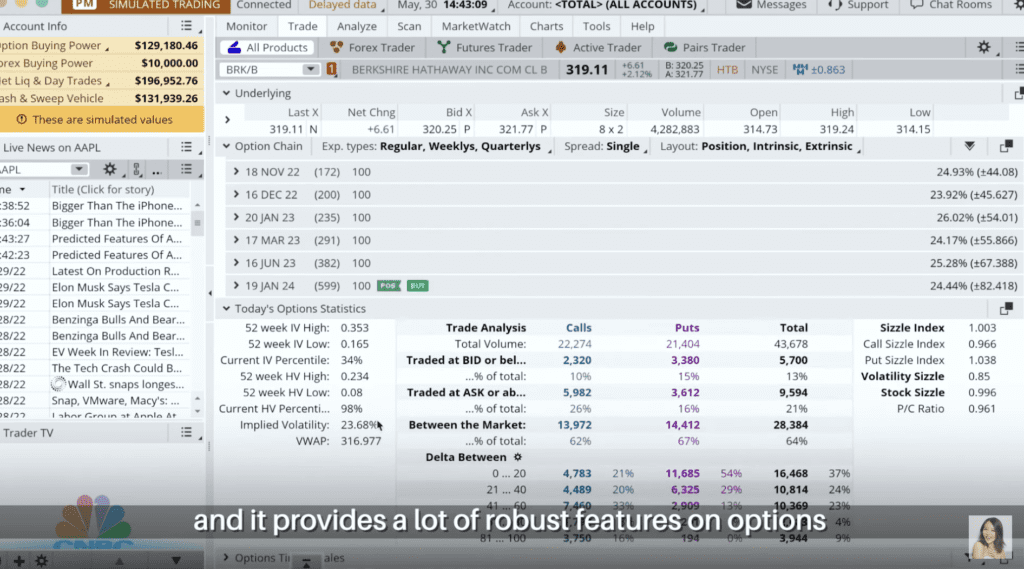Click the BRK/B symbol link number 1 icon
Screen dimensions: 1024x569
point(332,69)
